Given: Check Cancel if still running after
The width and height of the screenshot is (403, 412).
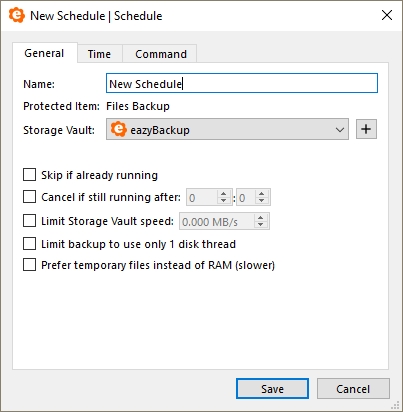Looking at the screenshot, I should pos(29,197).
